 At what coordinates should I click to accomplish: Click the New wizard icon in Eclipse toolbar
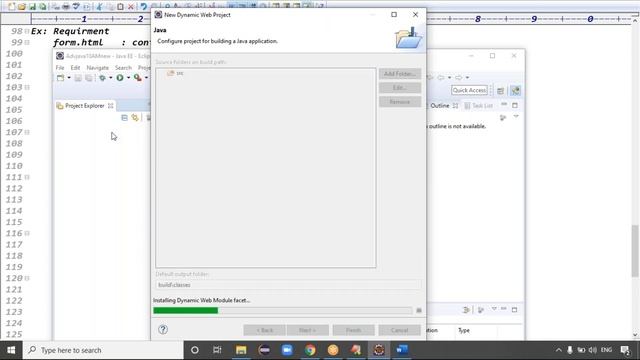pyautogui.click(x=60, y=78)
